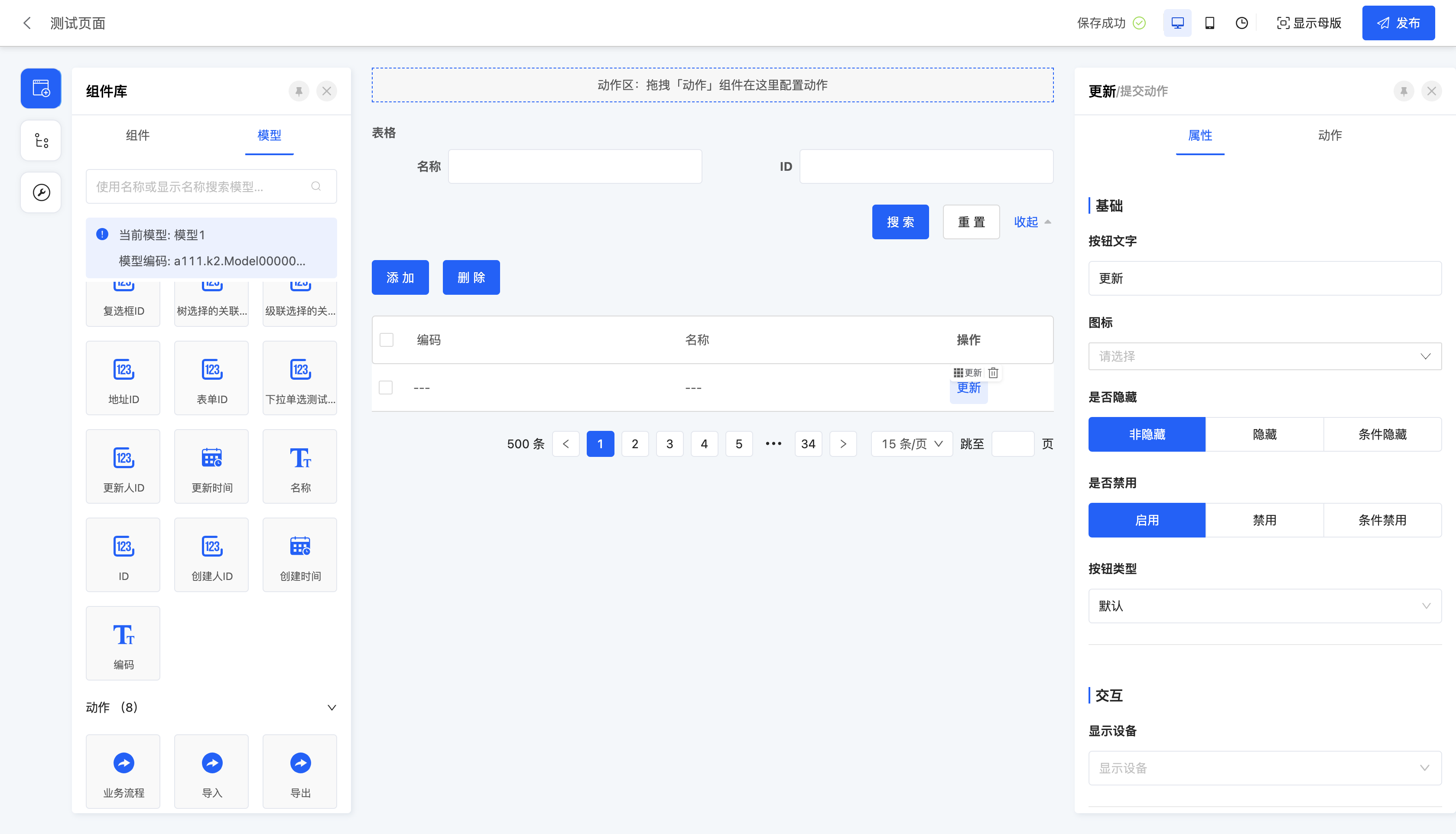1456x834 pixels.
Task: Delete the 更新 action via trash icon
Action: (x=993, y=373)
